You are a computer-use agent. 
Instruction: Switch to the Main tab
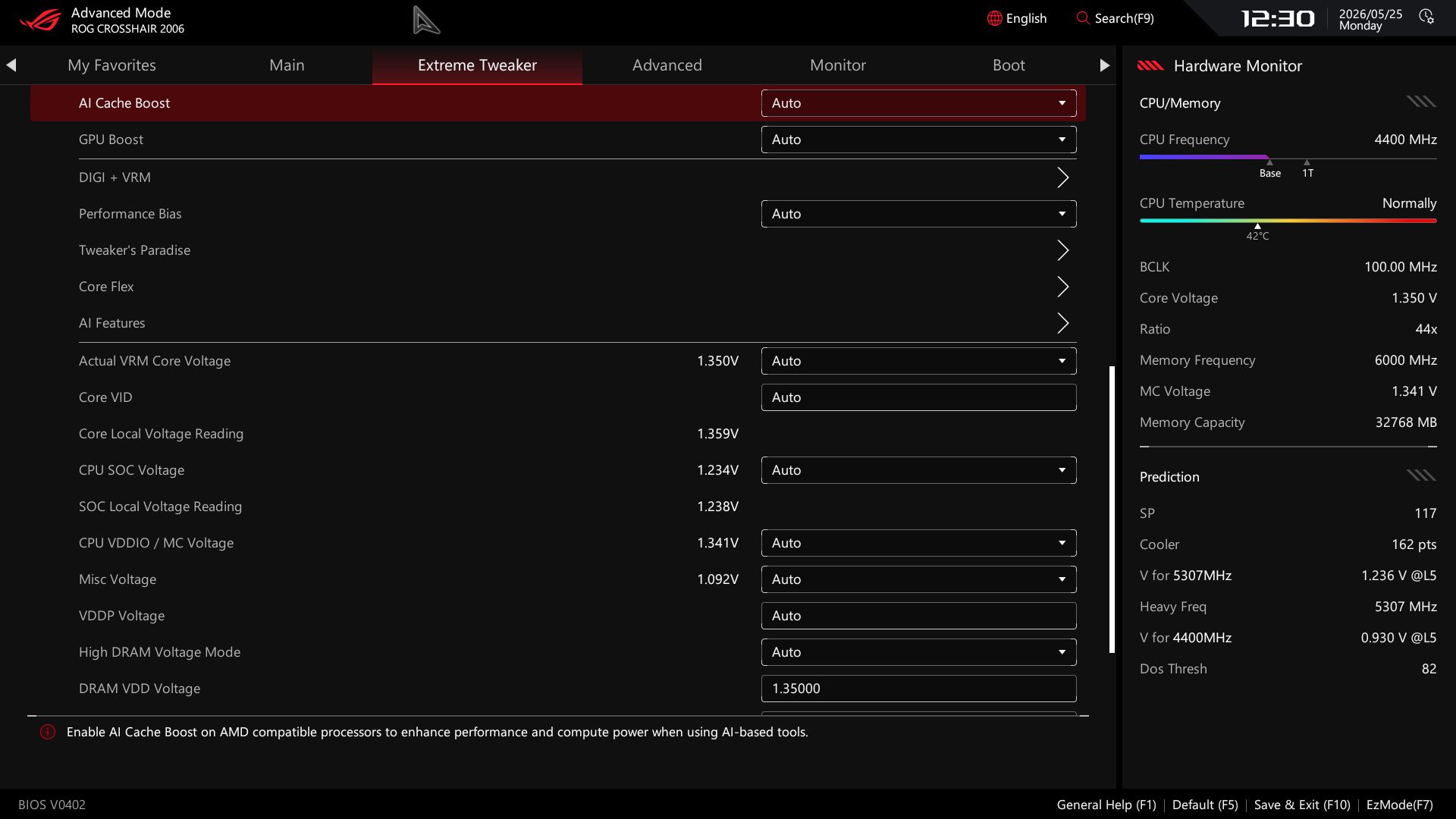(x=287, y=65)
